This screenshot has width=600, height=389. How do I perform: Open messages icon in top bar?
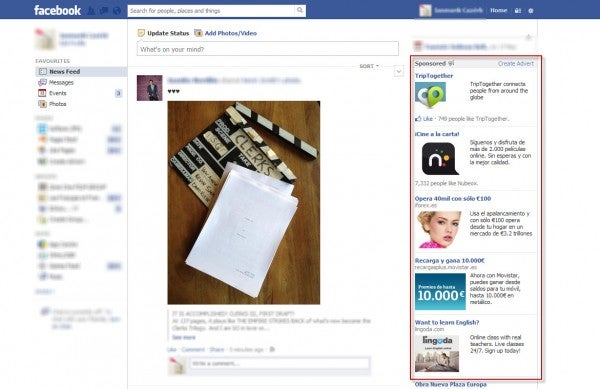coord(104,11)
